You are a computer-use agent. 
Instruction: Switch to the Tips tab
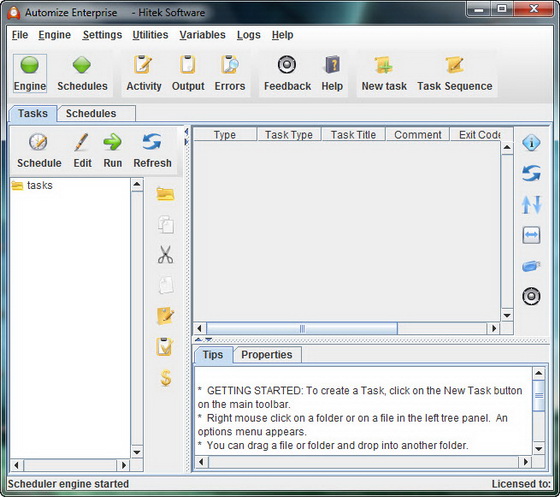(213, 355)
